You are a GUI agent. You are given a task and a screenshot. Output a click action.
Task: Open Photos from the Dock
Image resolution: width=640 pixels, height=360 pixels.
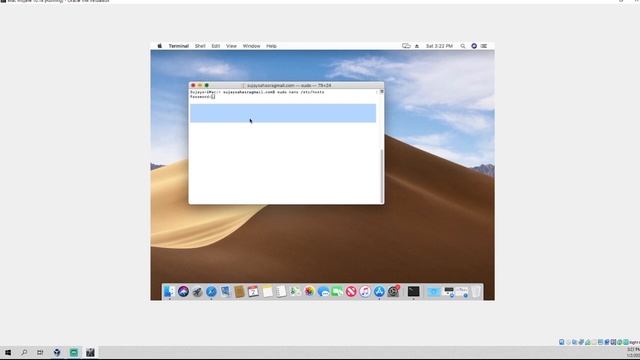pos(309,291)
